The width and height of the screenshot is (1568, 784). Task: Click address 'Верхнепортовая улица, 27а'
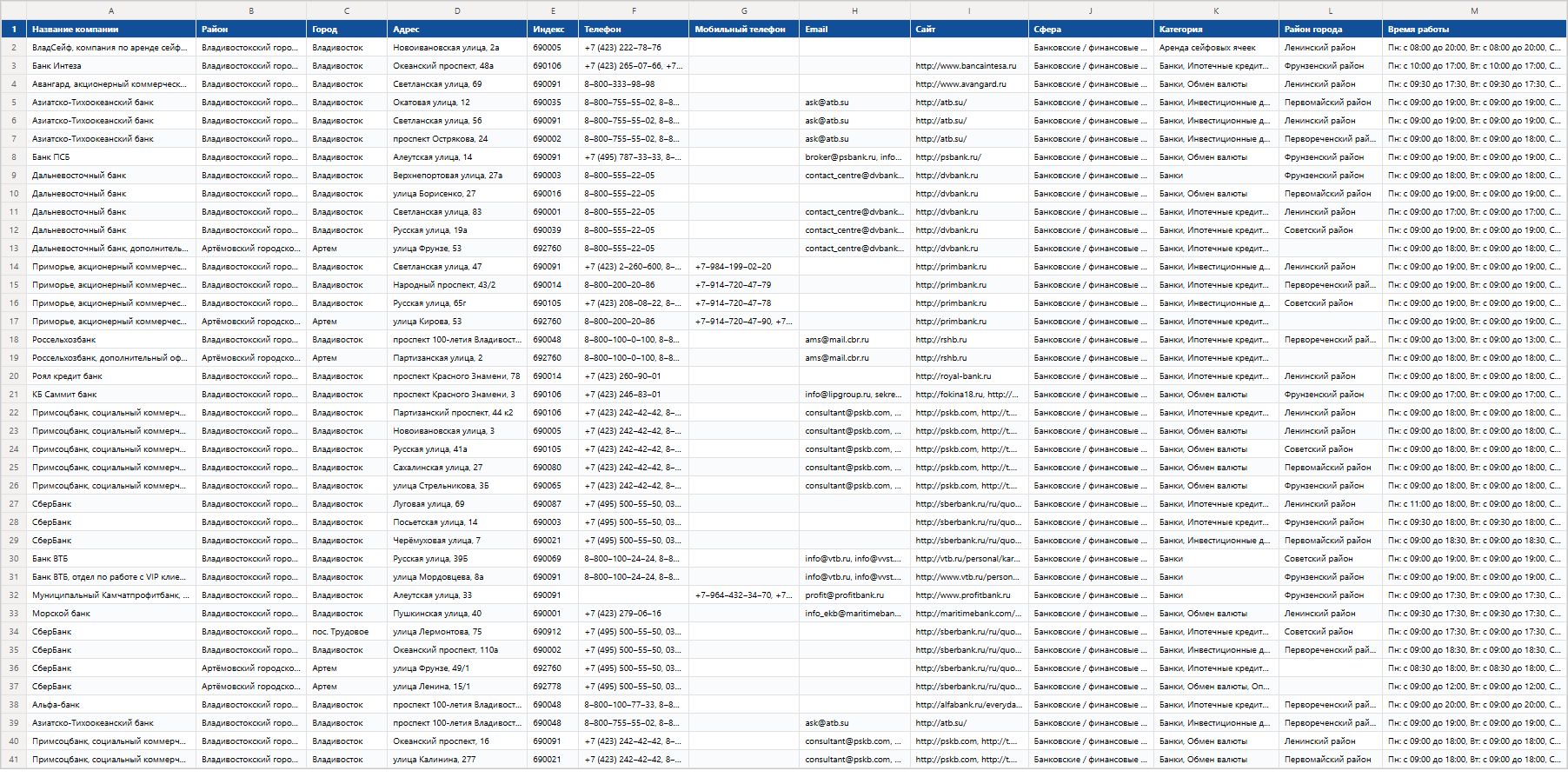(457, 176)
